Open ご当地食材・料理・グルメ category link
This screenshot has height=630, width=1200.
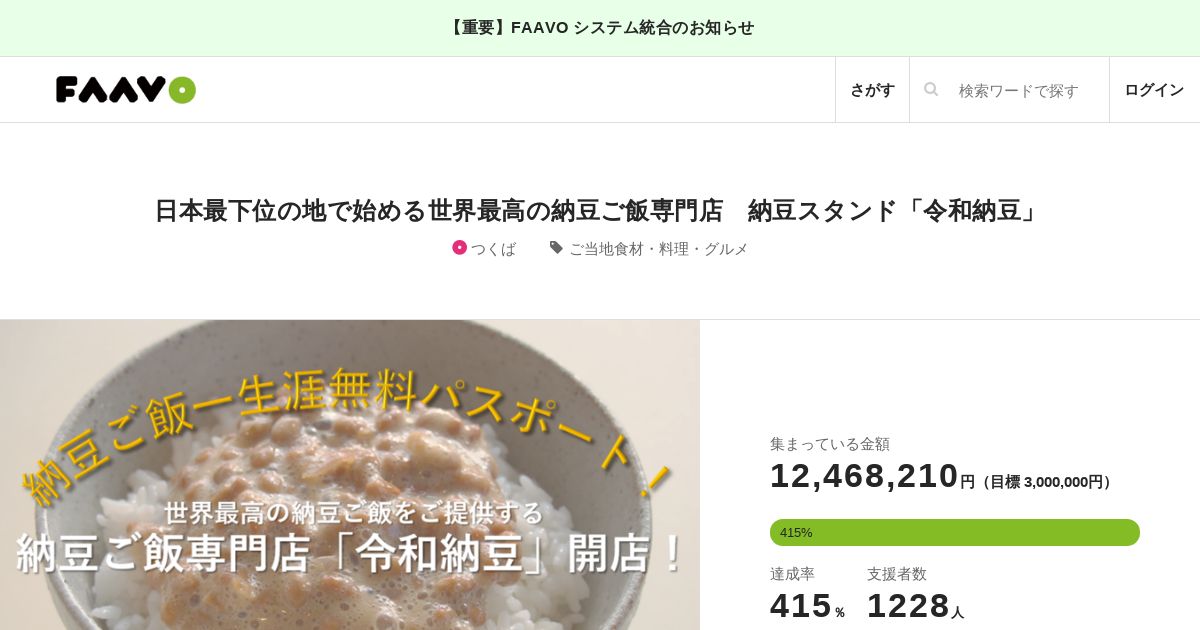tap(658, 248)
